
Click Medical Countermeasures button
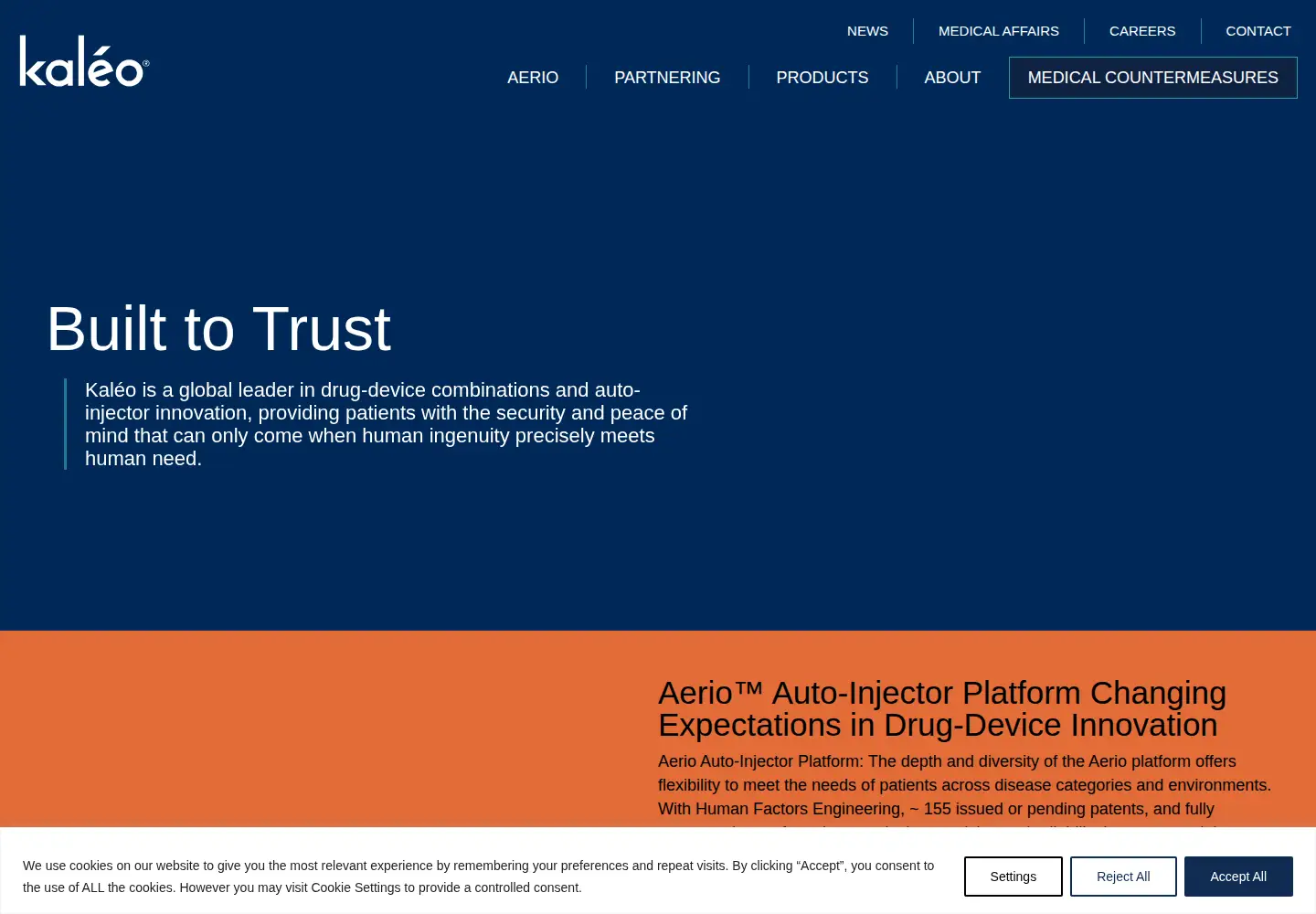tap(1153, 78)
